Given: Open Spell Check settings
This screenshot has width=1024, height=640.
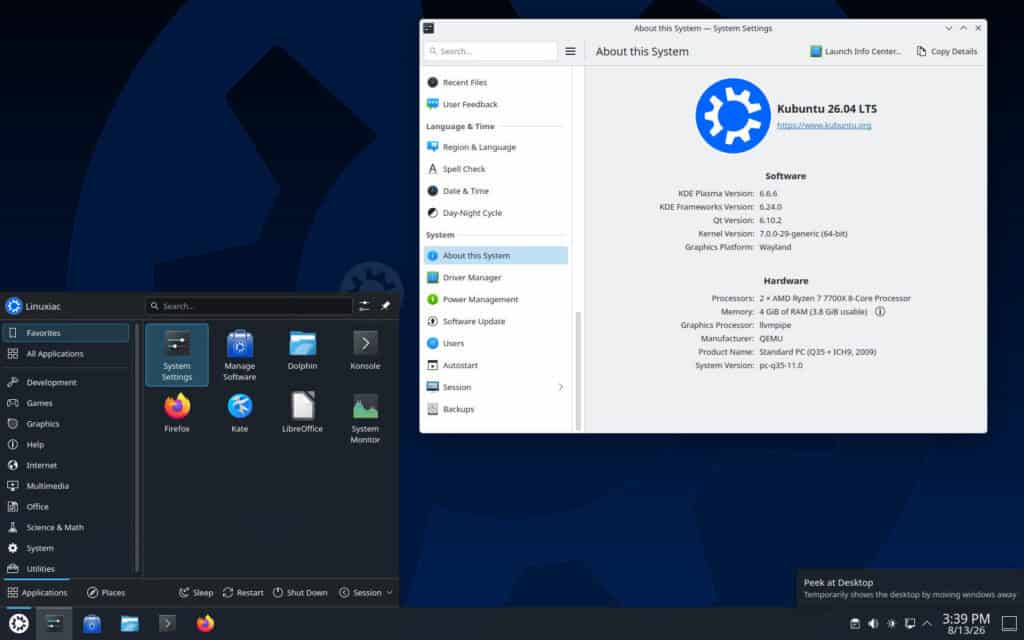Looking at the screenshot, I should point(496,169).
